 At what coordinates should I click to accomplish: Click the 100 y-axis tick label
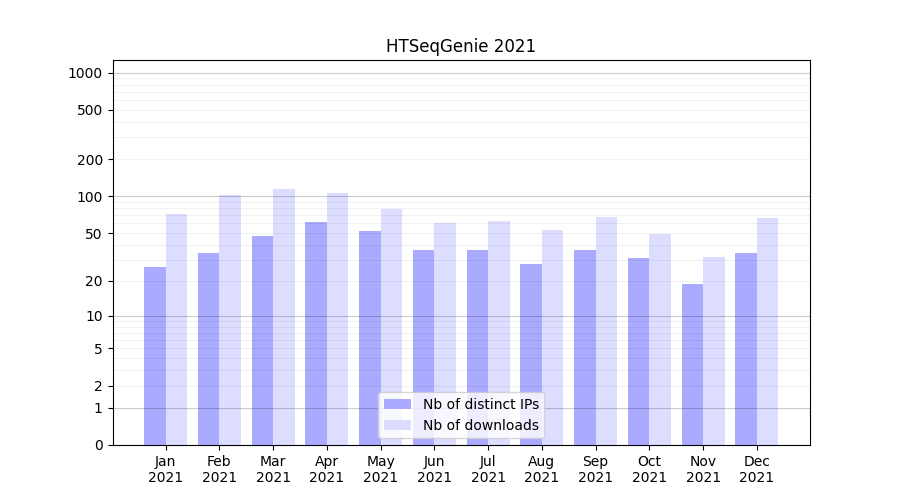coord(90,197)
